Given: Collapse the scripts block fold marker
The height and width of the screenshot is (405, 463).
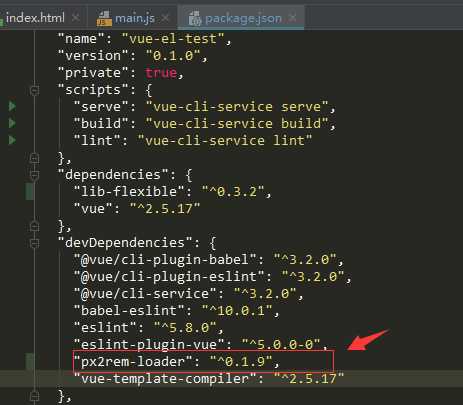Looking at the screenshot, I should tap(34, 90).
